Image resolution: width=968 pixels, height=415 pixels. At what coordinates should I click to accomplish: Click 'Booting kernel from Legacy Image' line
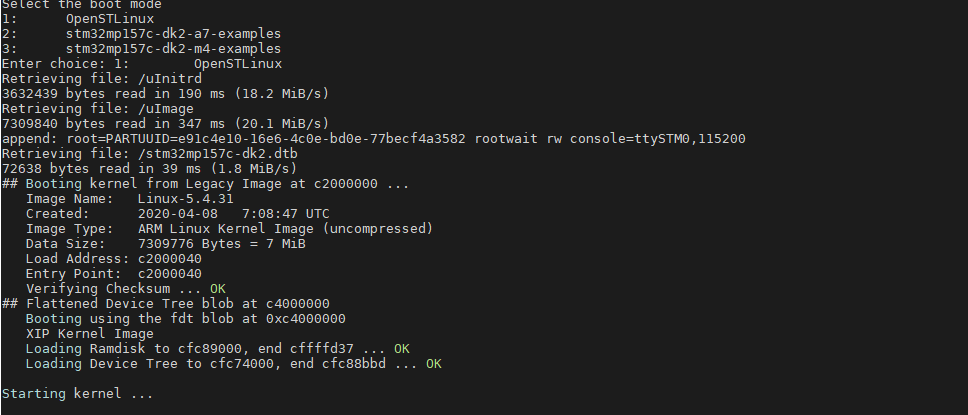pyautogui.click(x=206, y=183)
